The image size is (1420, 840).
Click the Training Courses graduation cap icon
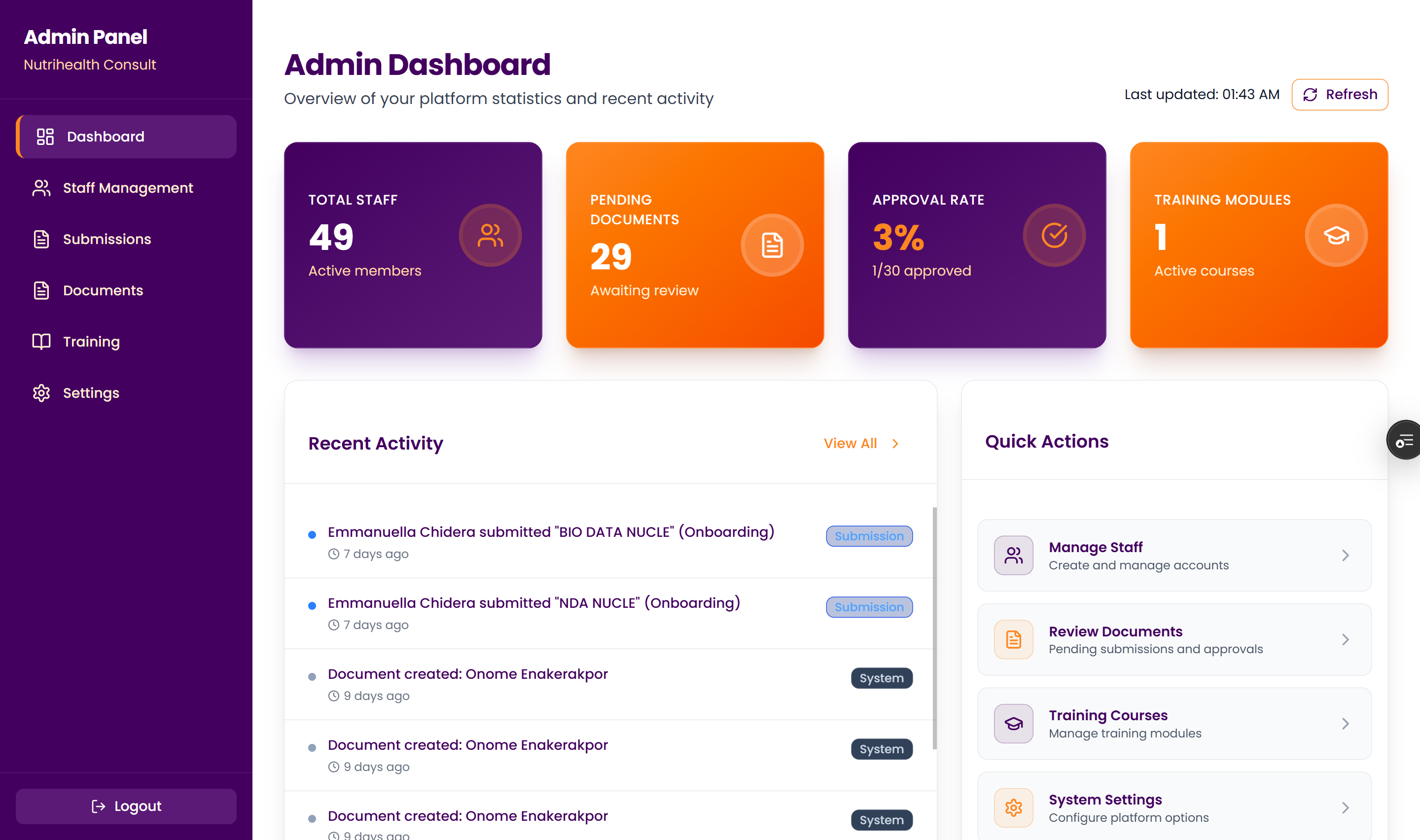pyautogui.click(x=1013, y=723)
